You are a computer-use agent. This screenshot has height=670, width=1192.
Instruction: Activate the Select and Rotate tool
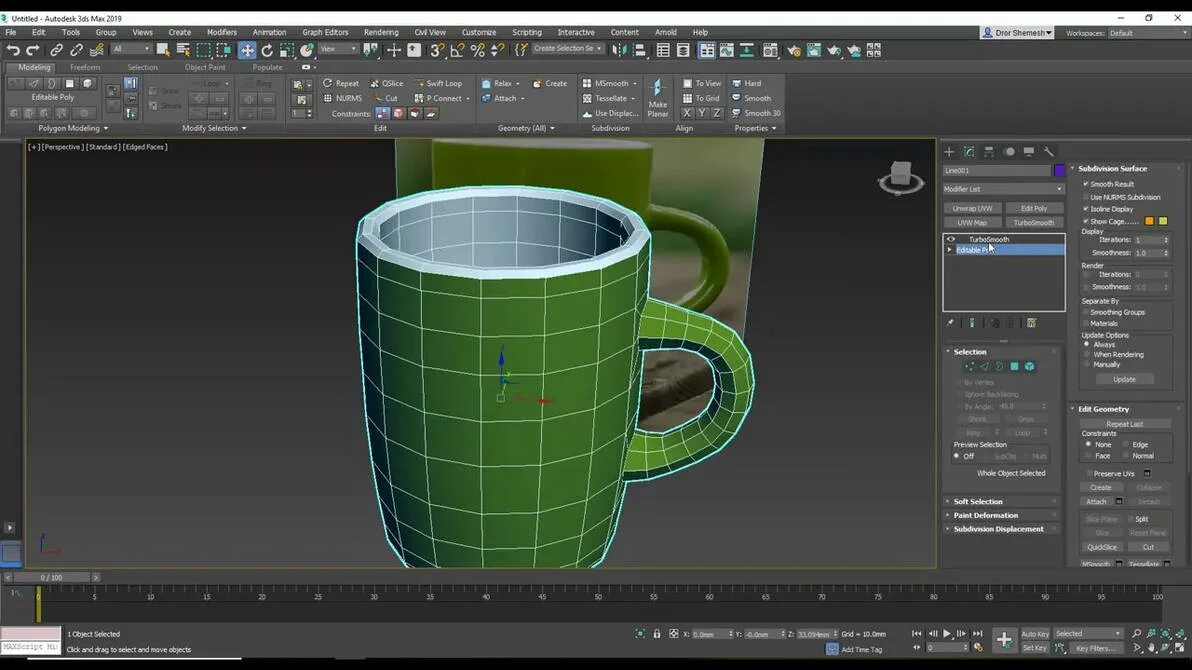click(267, 50)
